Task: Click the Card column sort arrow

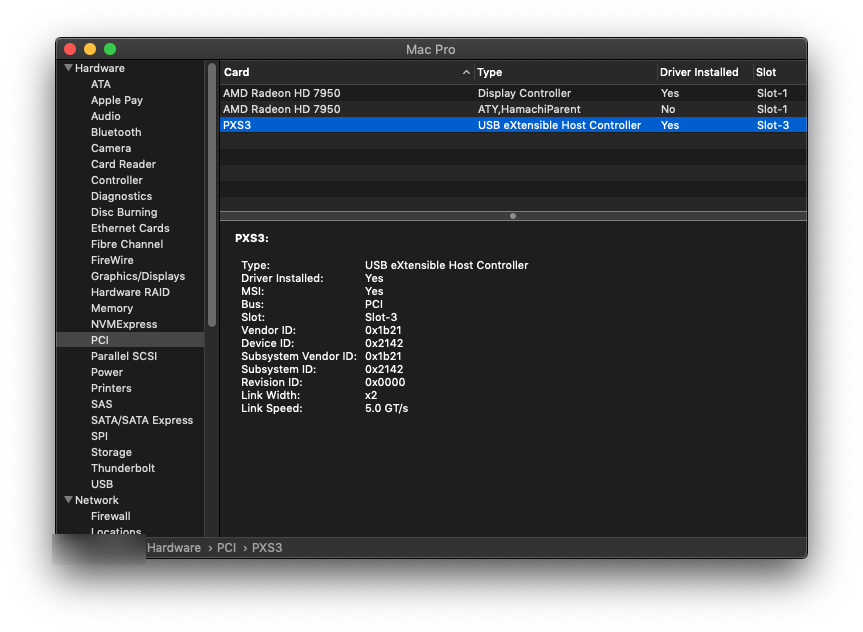Action: point(466,72)
